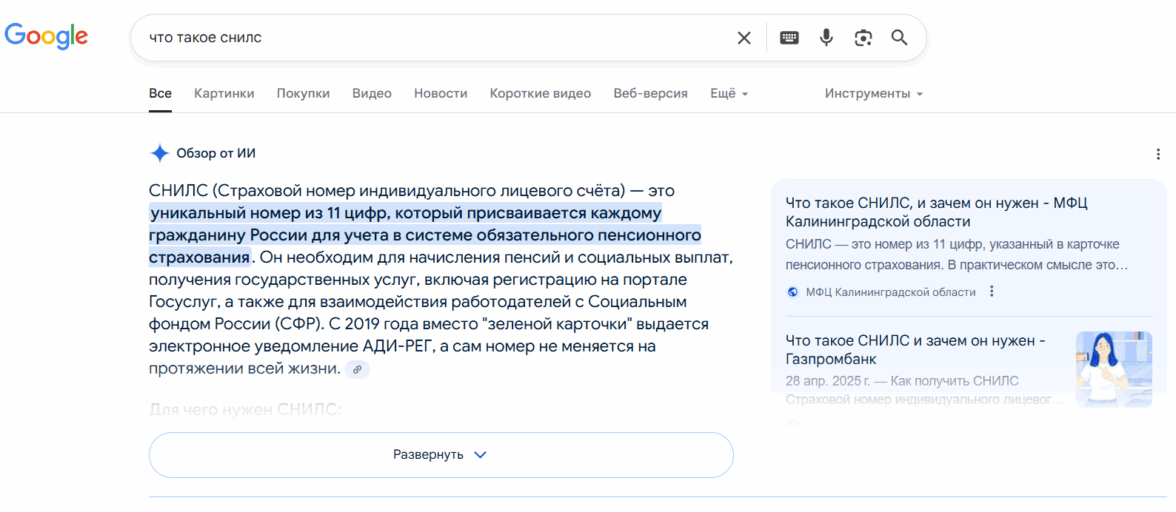Open search by image camera icon
This screenshot has width=1176, height=512.
point(863,38)
